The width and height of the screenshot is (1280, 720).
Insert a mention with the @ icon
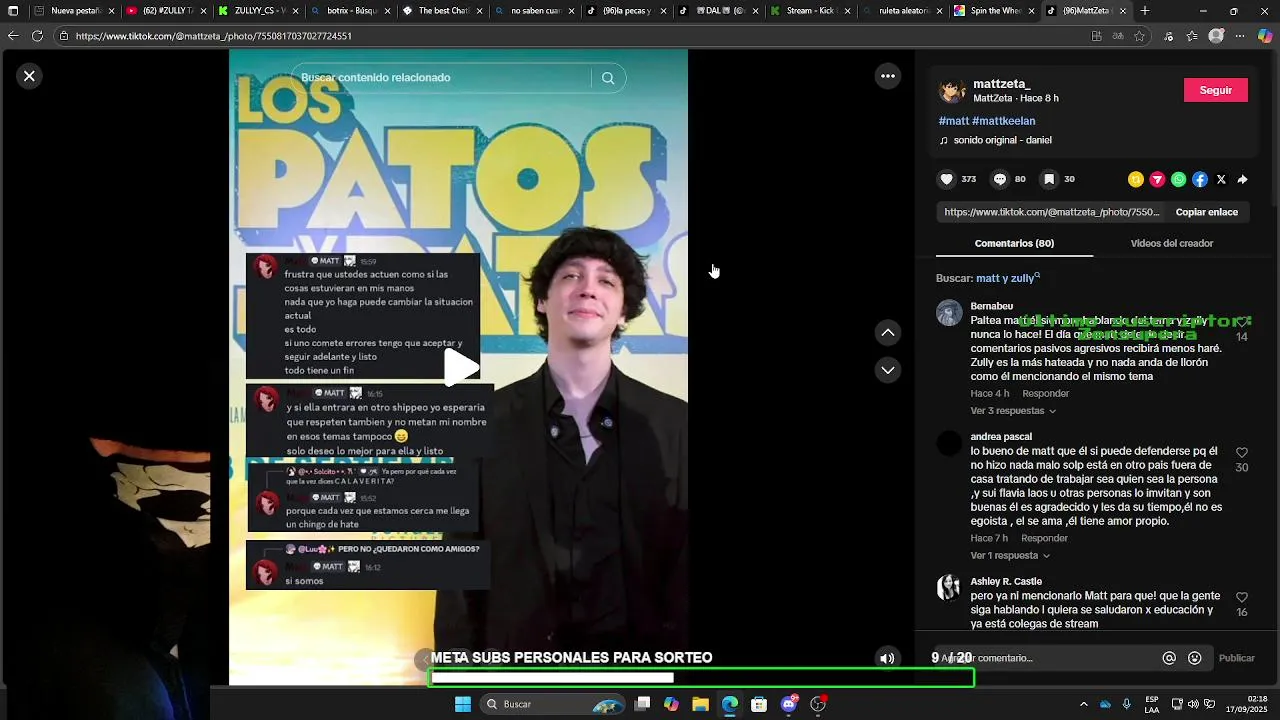1169,658
